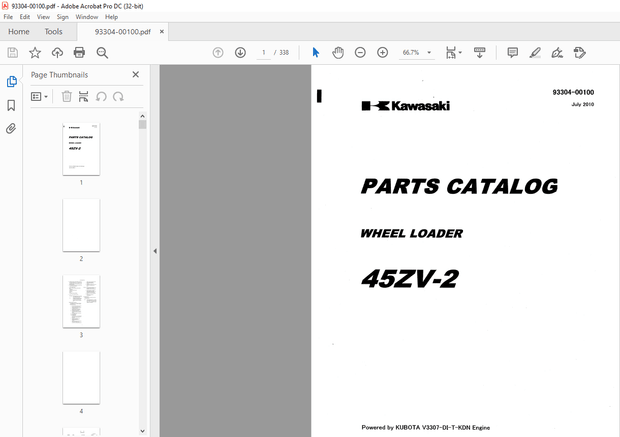Switch to the Tools tab
This screenshot has height=437, width=620.
[53, 31]
